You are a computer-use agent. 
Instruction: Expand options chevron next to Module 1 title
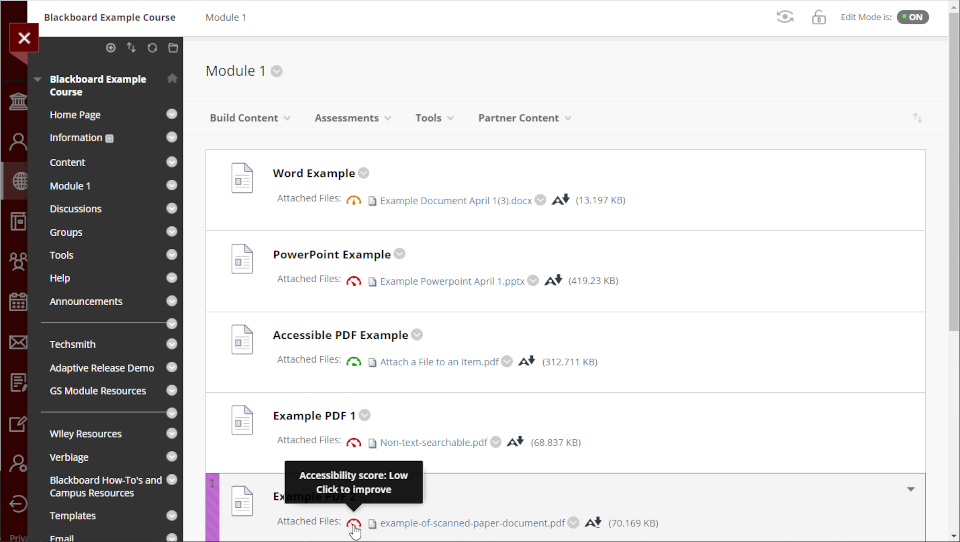tap(277, 71)
